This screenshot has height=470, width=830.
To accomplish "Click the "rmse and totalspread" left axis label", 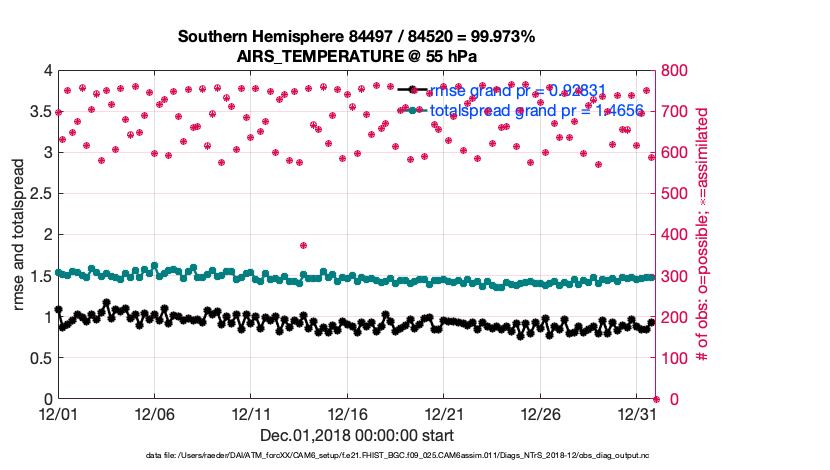I will coord(19,234).
